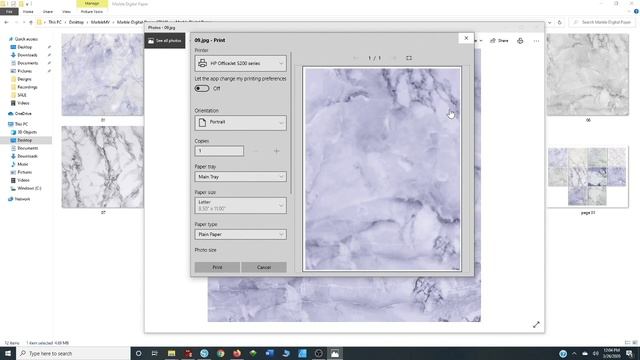Open the Orientation dropdown set to Portrait
The height and width of the screenshot is (360, 640).
point(240,122)
